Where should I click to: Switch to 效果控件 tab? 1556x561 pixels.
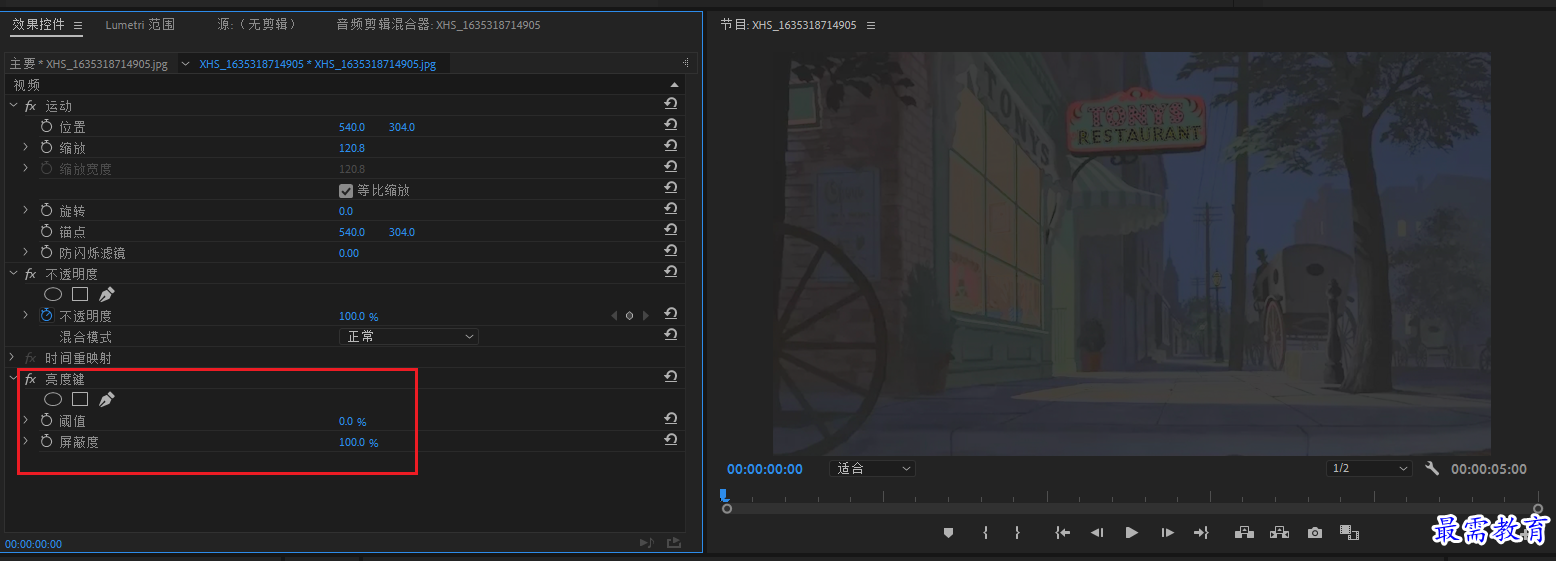[x=38, y=25]
